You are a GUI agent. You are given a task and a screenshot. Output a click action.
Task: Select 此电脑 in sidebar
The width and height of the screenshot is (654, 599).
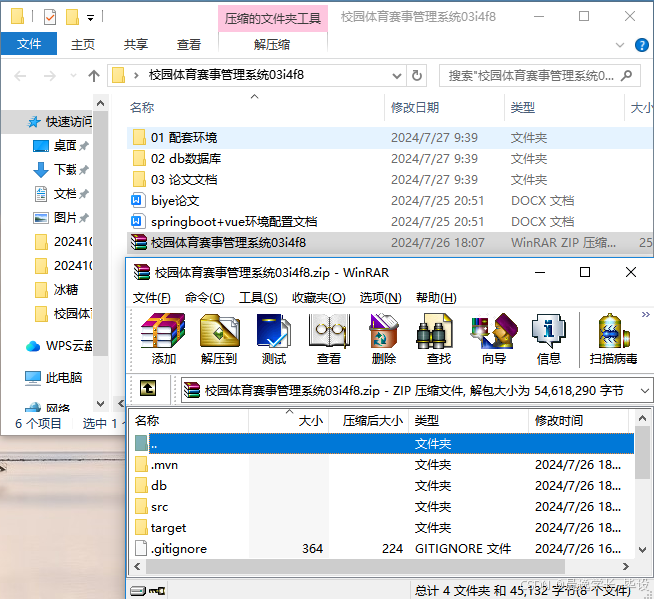point(54,378)
